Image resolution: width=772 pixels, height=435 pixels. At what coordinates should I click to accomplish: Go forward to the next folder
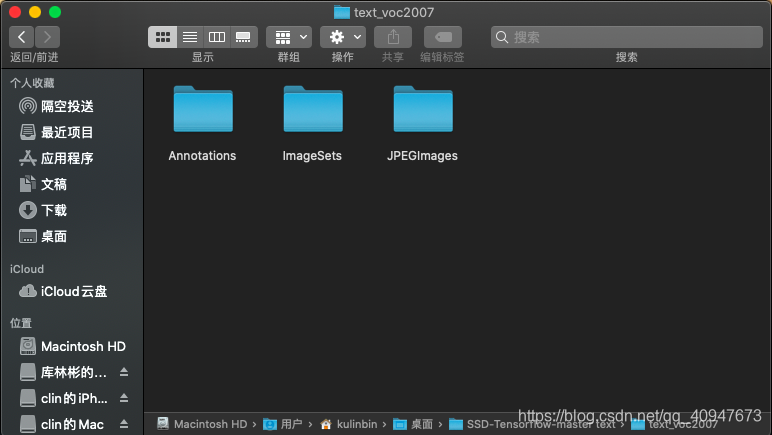47,37
